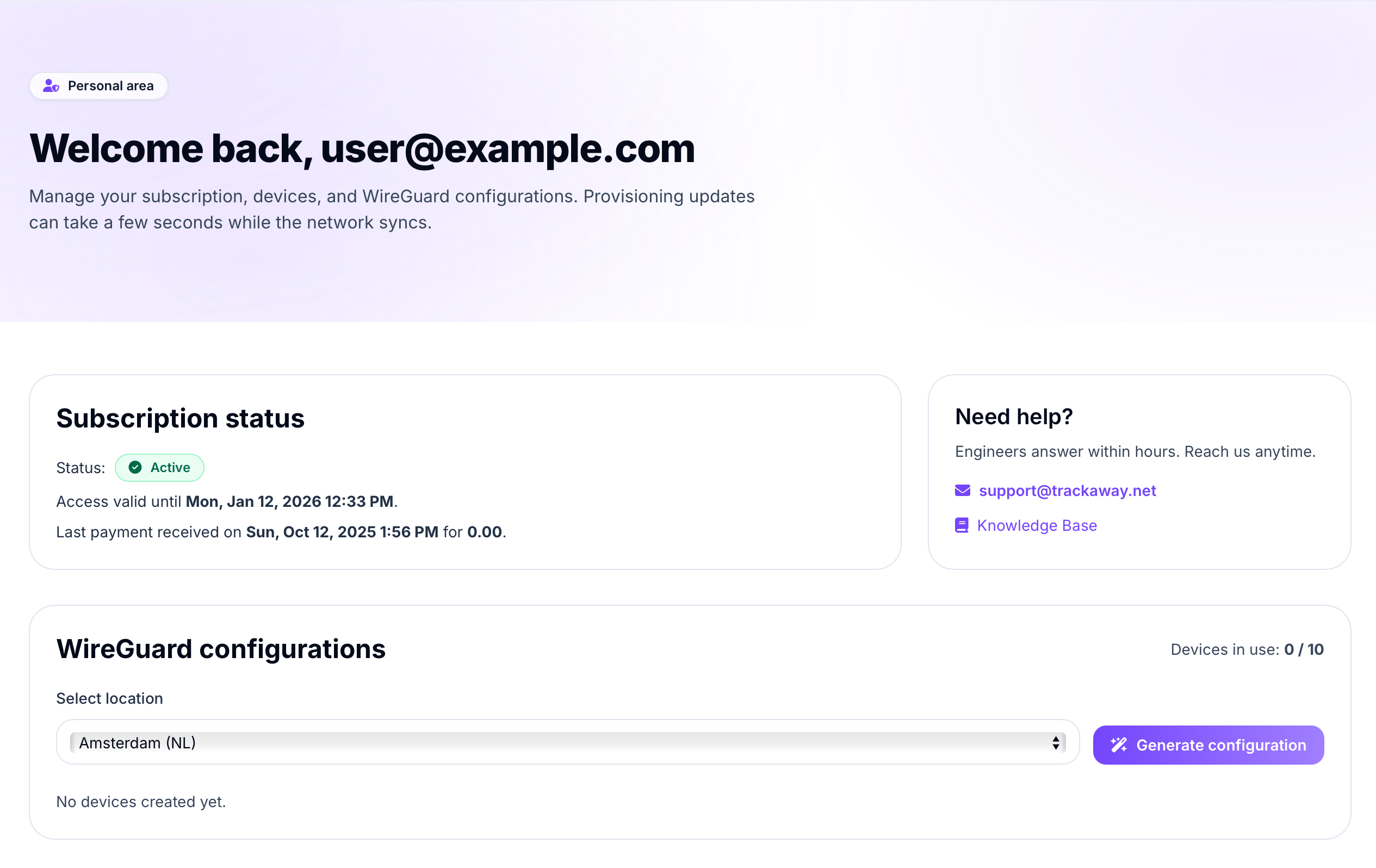Screen dimensions: 1376x868
Task: Click the access valid until date text
Action: click(x=289, y=501)
